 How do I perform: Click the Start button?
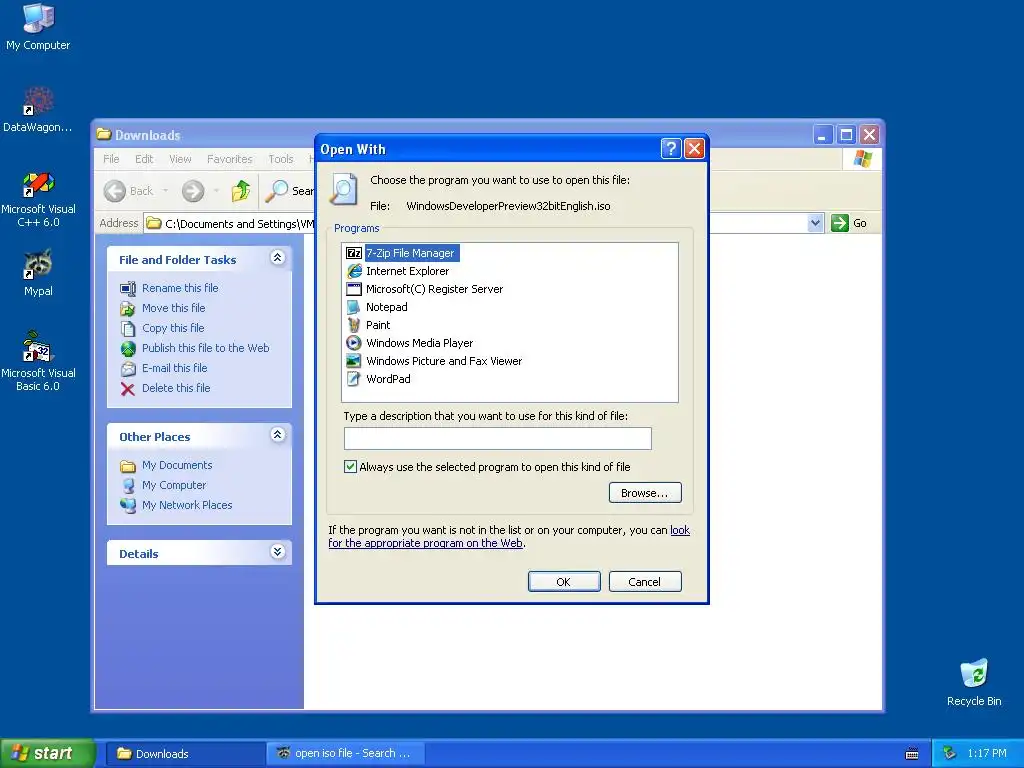coord(47,753)
